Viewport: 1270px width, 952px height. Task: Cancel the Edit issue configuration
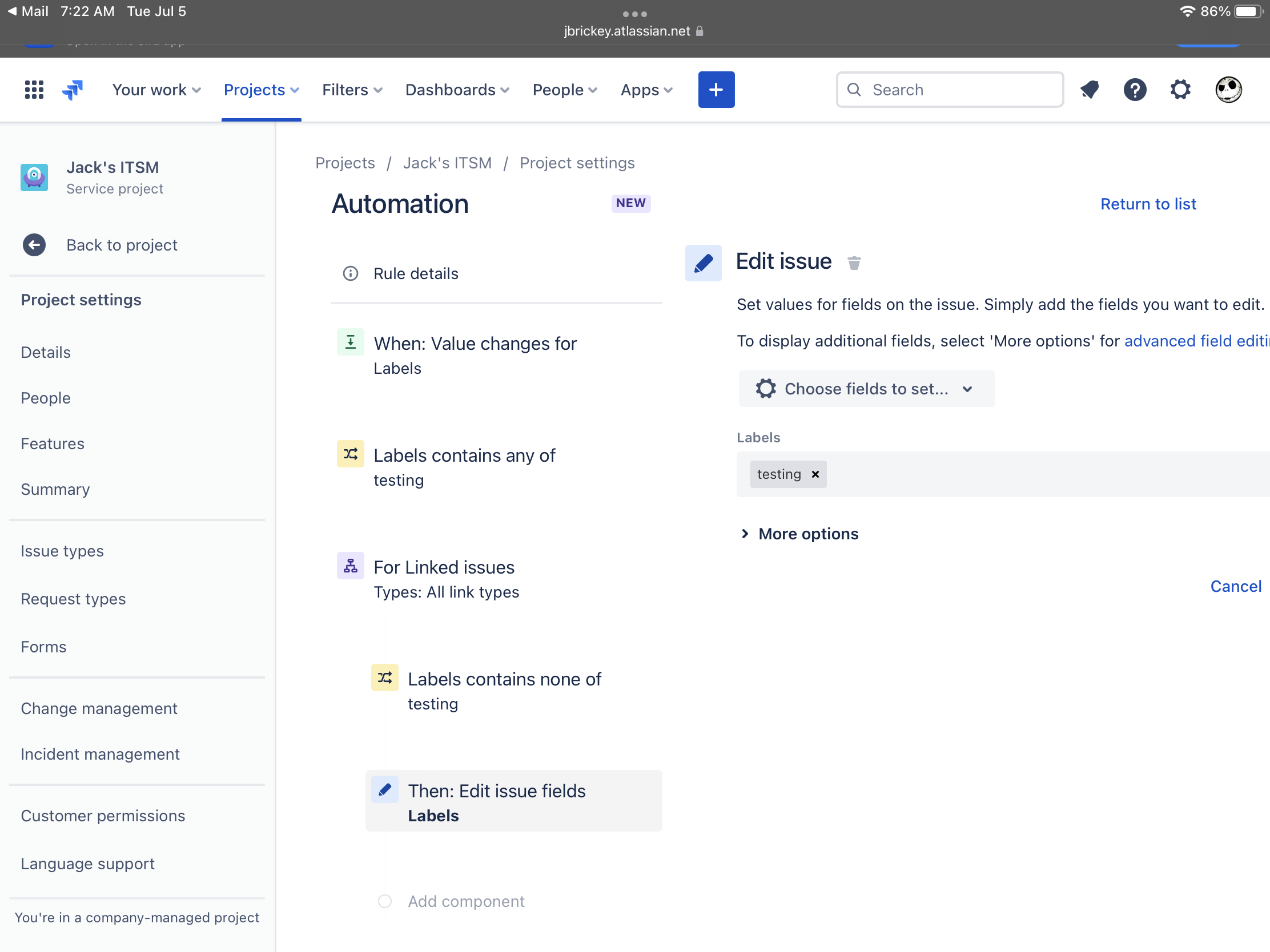click(x=1236, y=586)
